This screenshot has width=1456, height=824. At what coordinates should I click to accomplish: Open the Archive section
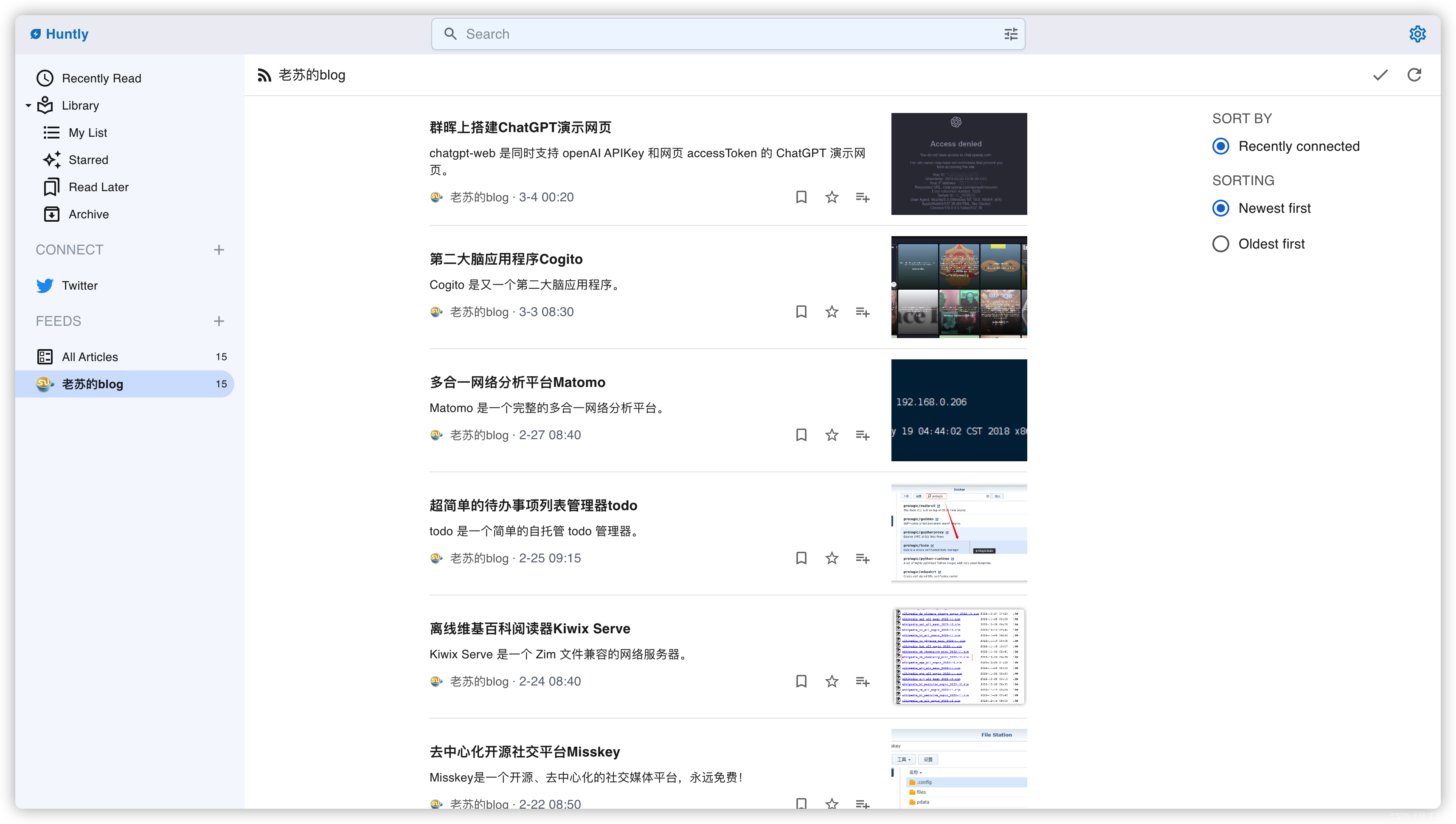pos(88,214)
